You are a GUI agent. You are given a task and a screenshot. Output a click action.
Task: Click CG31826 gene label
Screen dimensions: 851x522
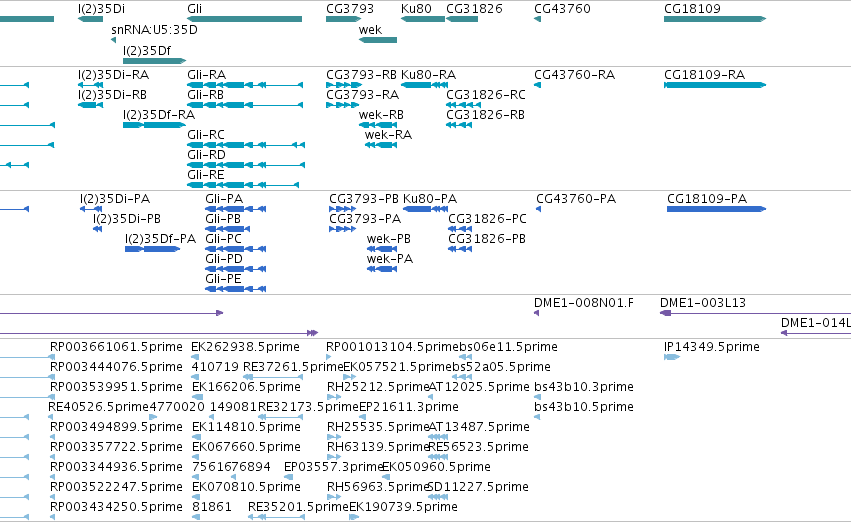point(474,9)
